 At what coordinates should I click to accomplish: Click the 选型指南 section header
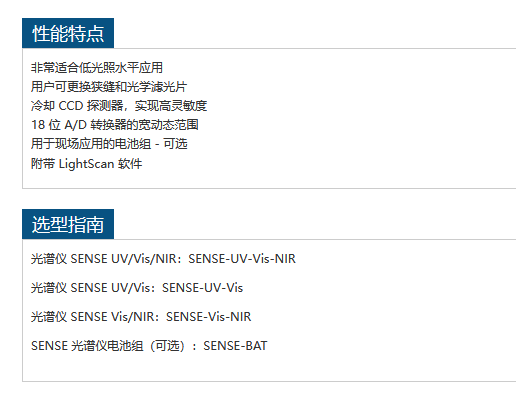click(68, 224)
